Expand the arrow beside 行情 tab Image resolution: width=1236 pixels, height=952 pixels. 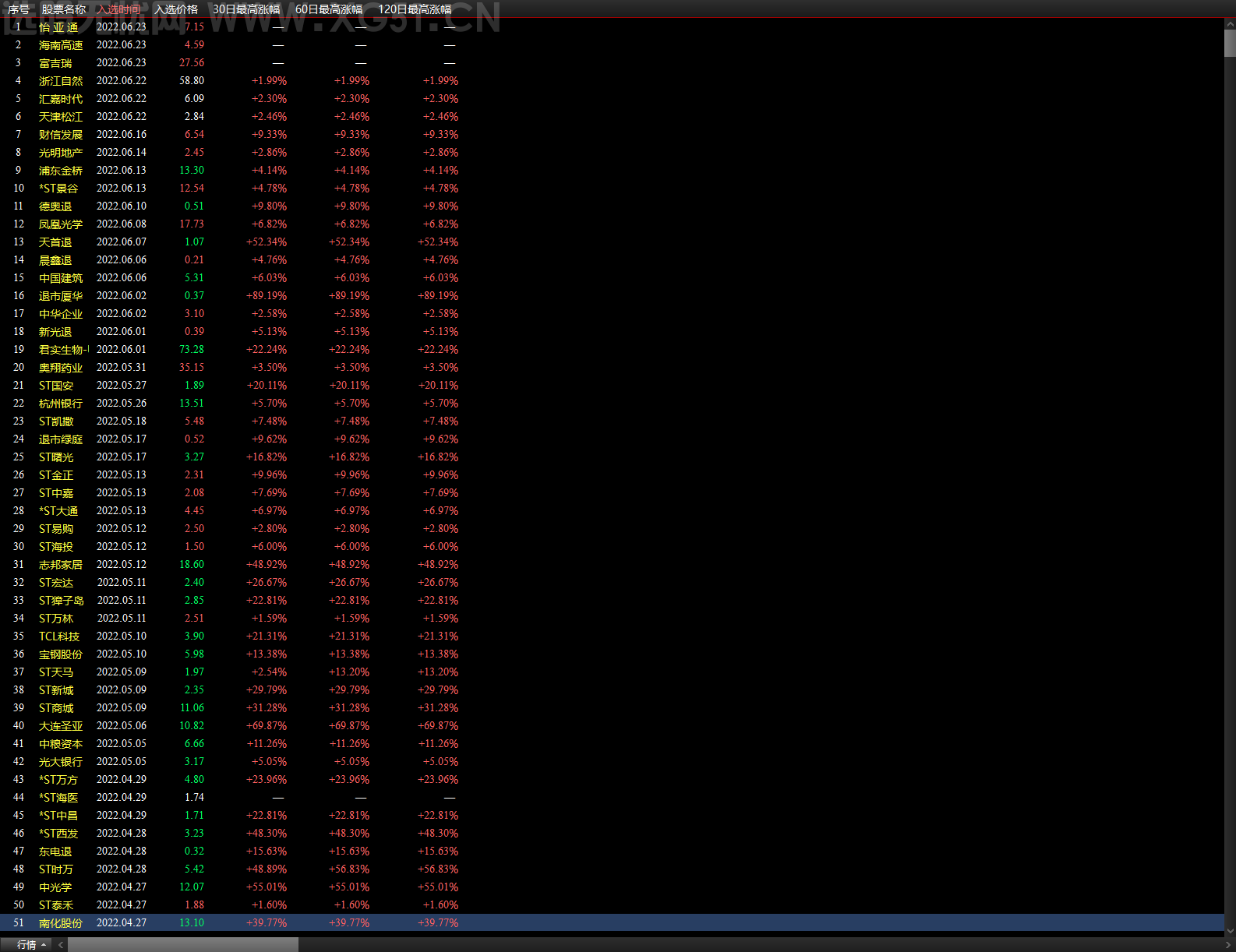pyautogui.click(x=44, y=945)
